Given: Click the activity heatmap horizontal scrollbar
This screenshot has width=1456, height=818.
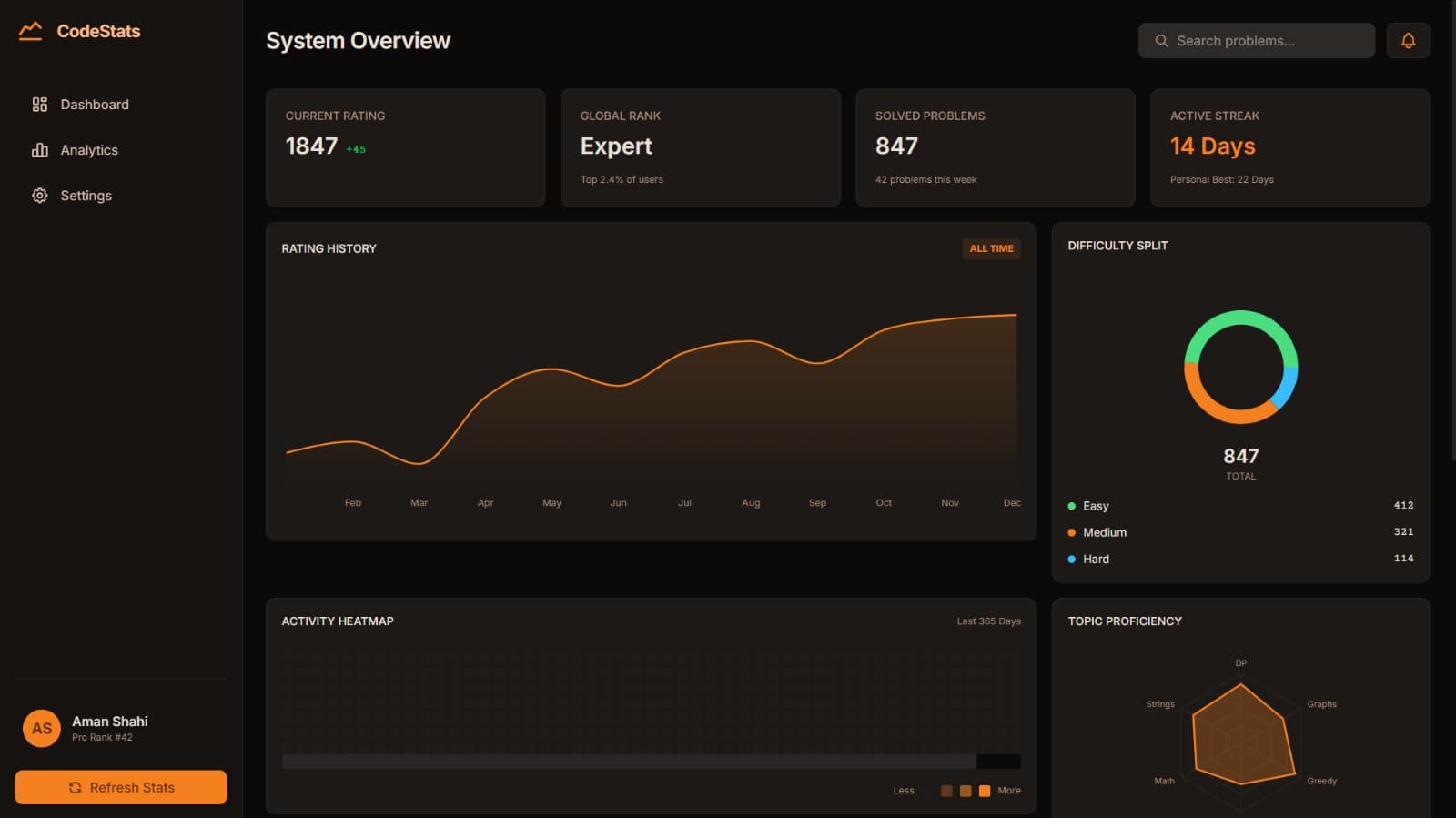Looking at the screenshot, I should (629, 762).
